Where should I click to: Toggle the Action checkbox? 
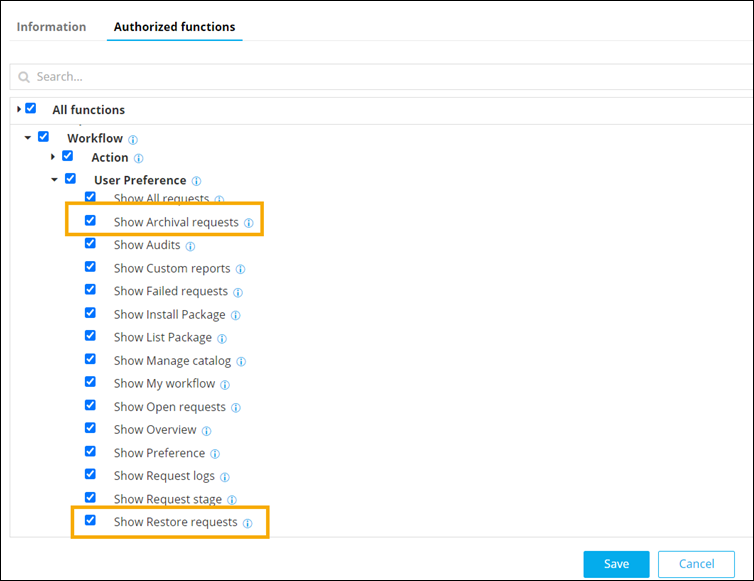click(x=67, y=156)
